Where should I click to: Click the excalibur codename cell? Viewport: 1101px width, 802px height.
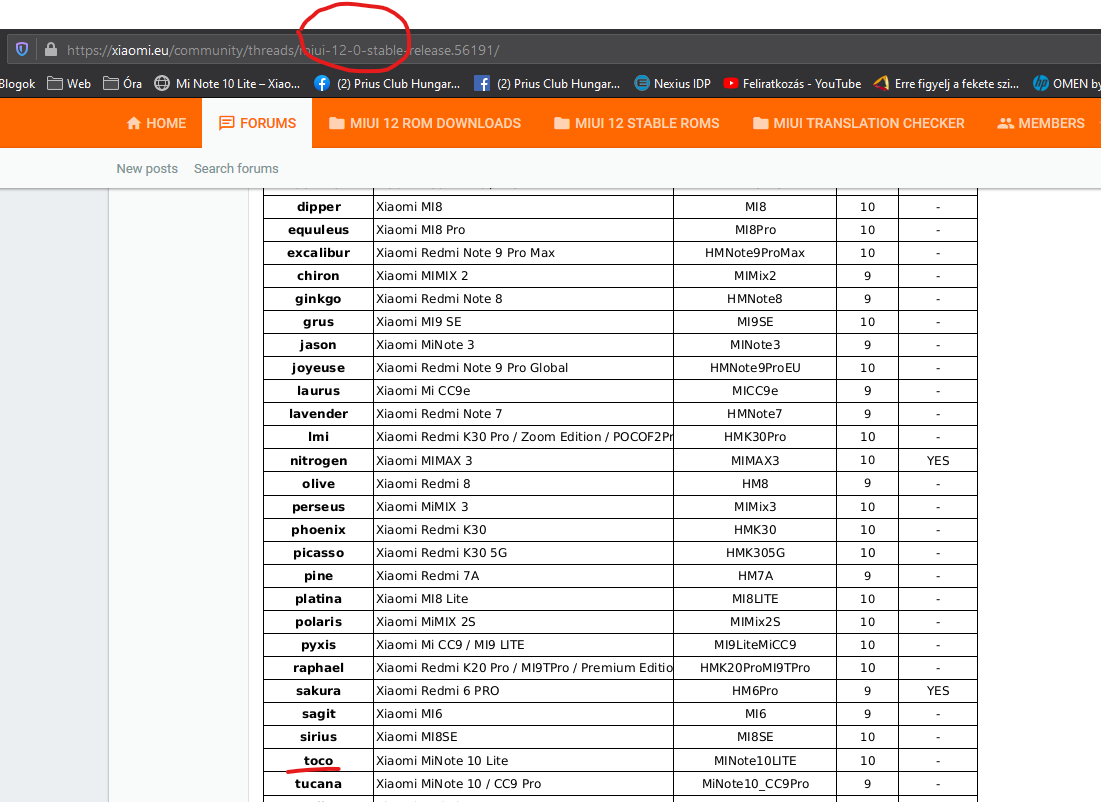pos(318,253)
